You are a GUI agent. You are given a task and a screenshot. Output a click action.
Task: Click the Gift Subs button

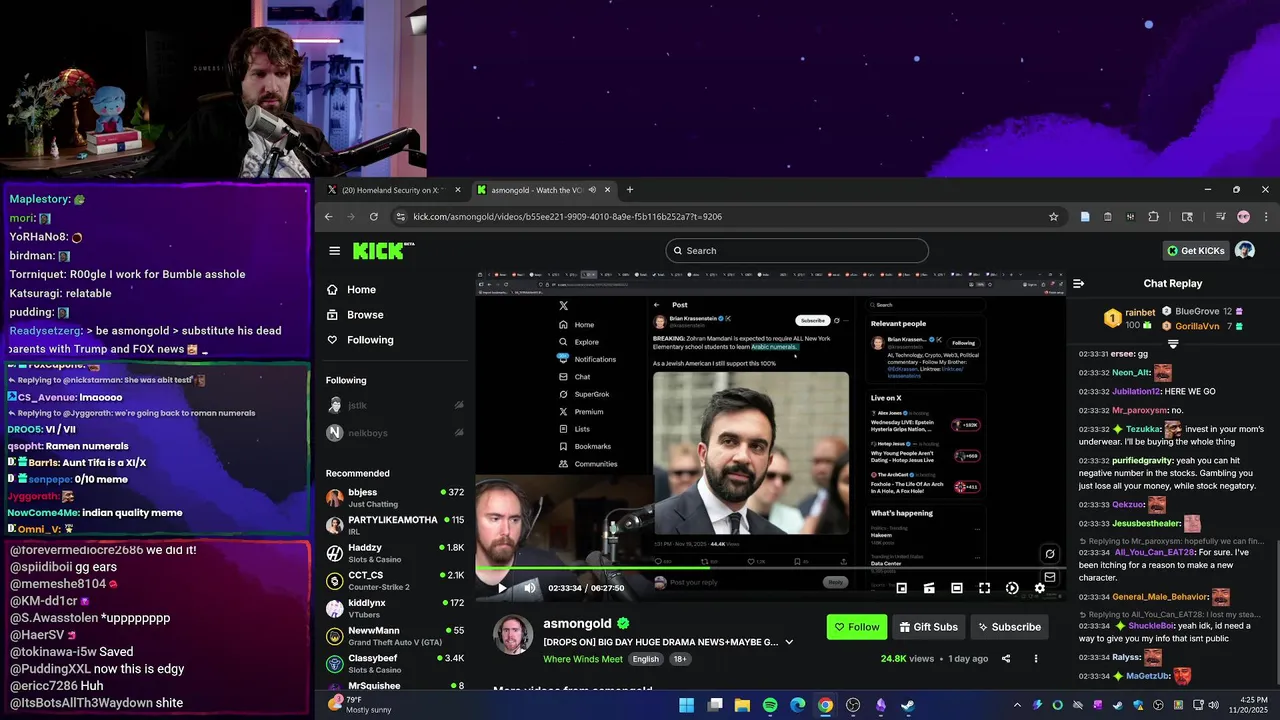[928, 627]
